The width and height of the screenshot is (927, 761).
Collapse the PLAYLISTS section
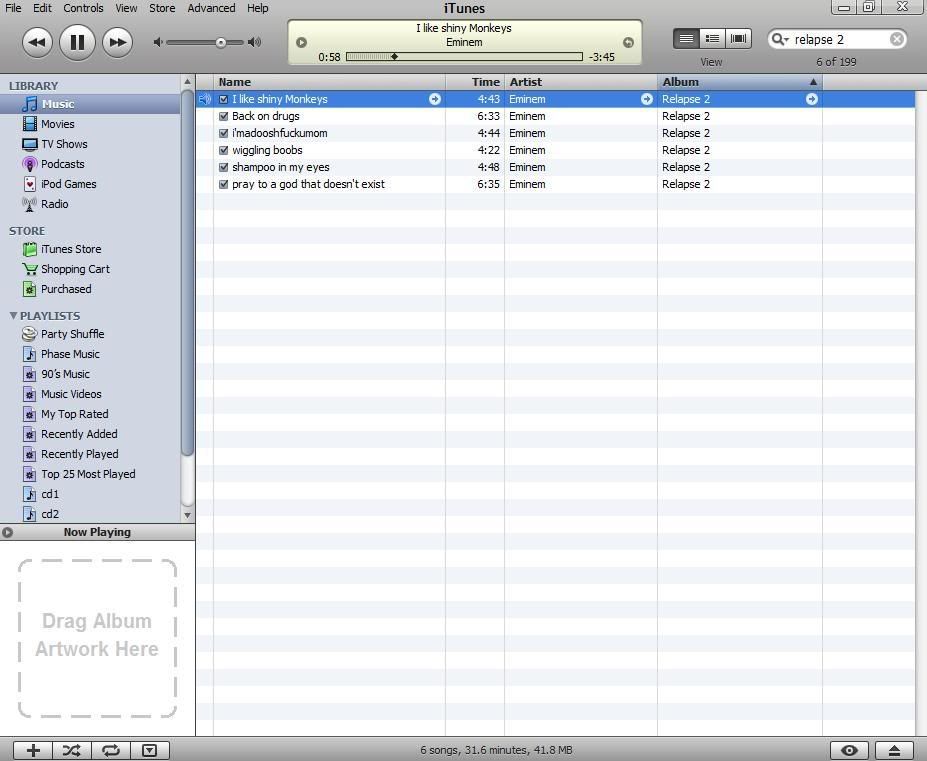coord(13,316)
